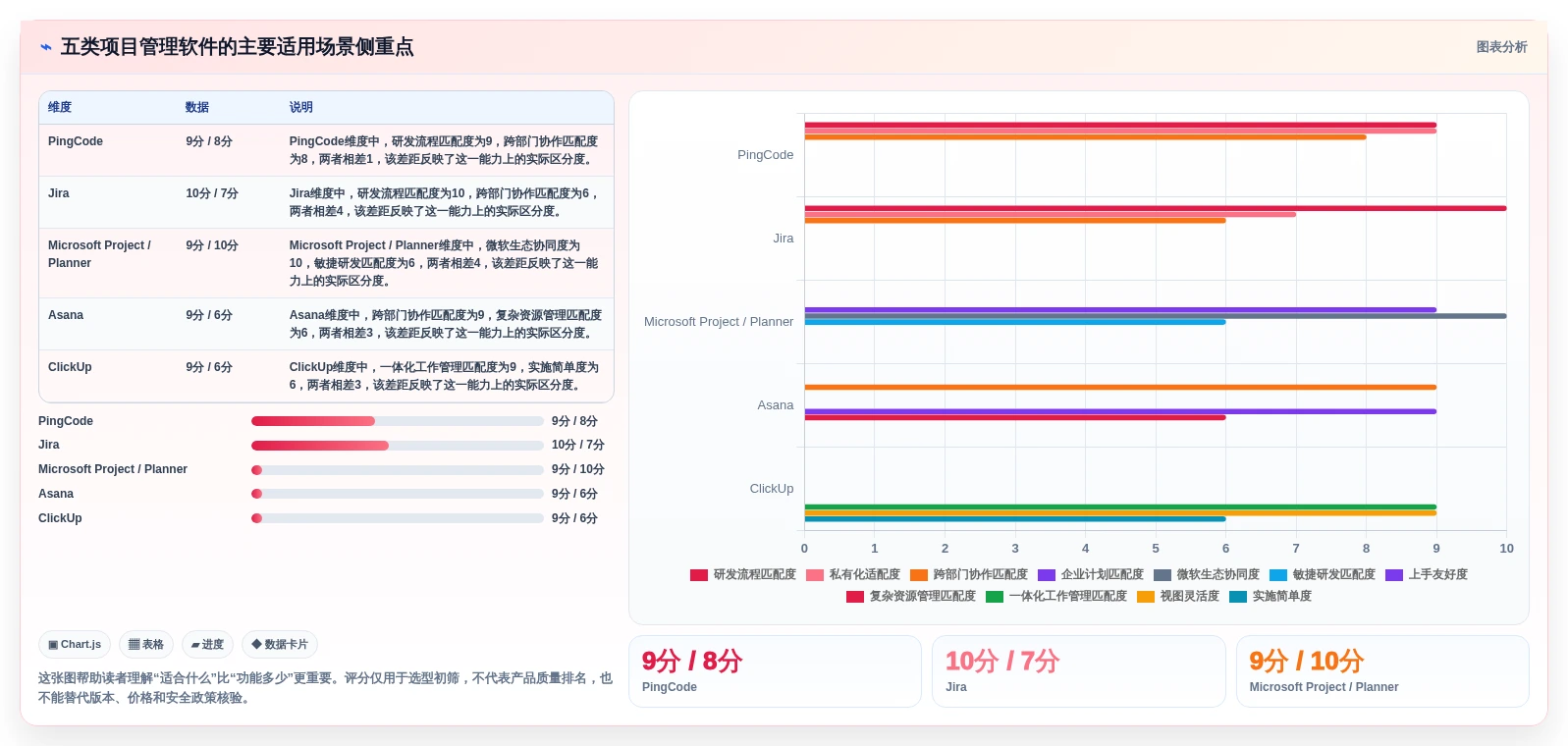This screenshot has width=1568, height=746.
Task: Open the PingCode 9分 / 8分 data card
Action: [775, 671]
